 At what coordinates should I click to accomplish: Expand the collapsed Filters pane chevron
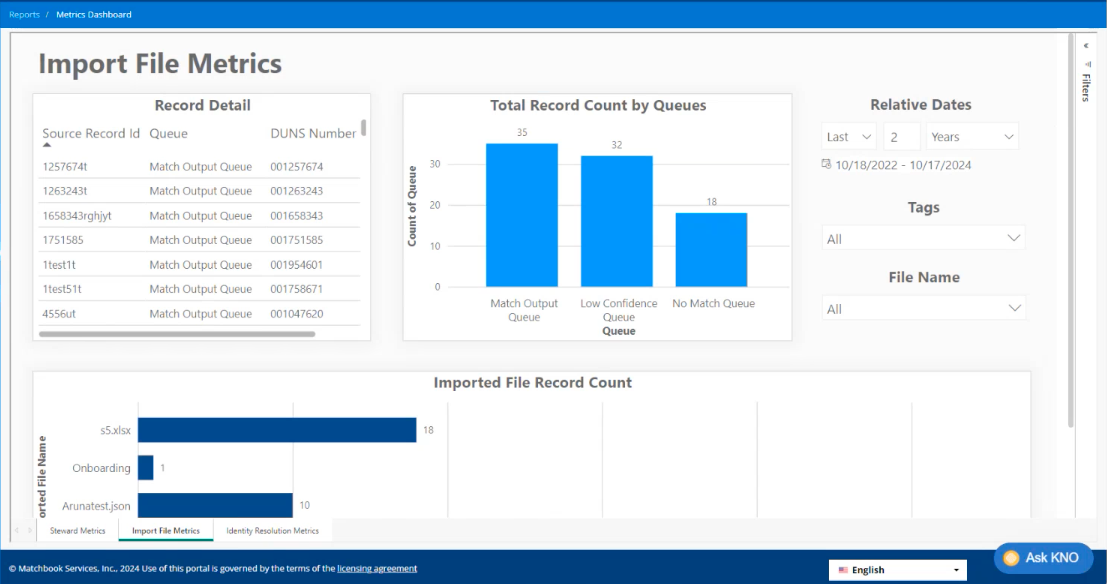(1086, 46)
